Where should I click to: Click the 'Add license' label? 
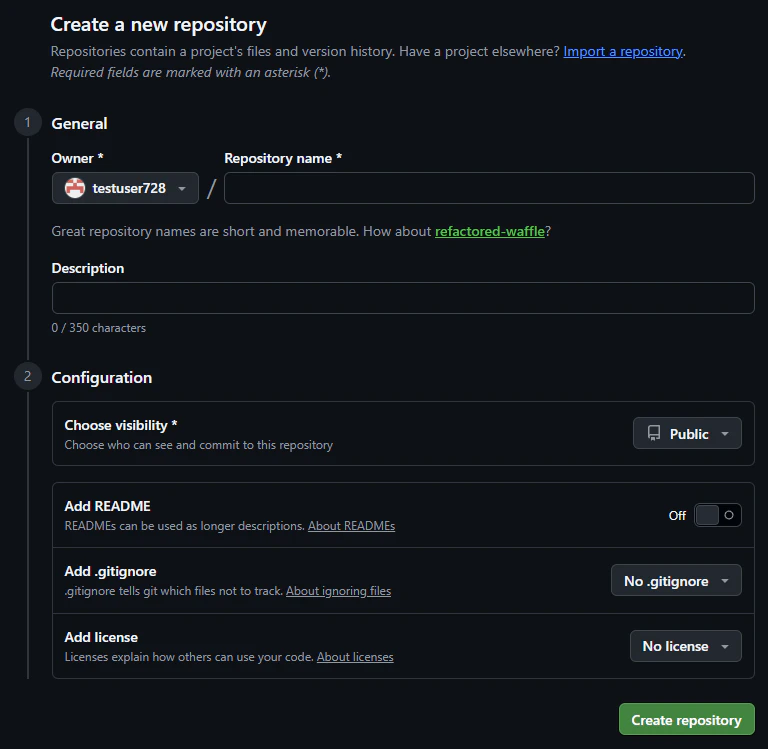click(101, 637)
